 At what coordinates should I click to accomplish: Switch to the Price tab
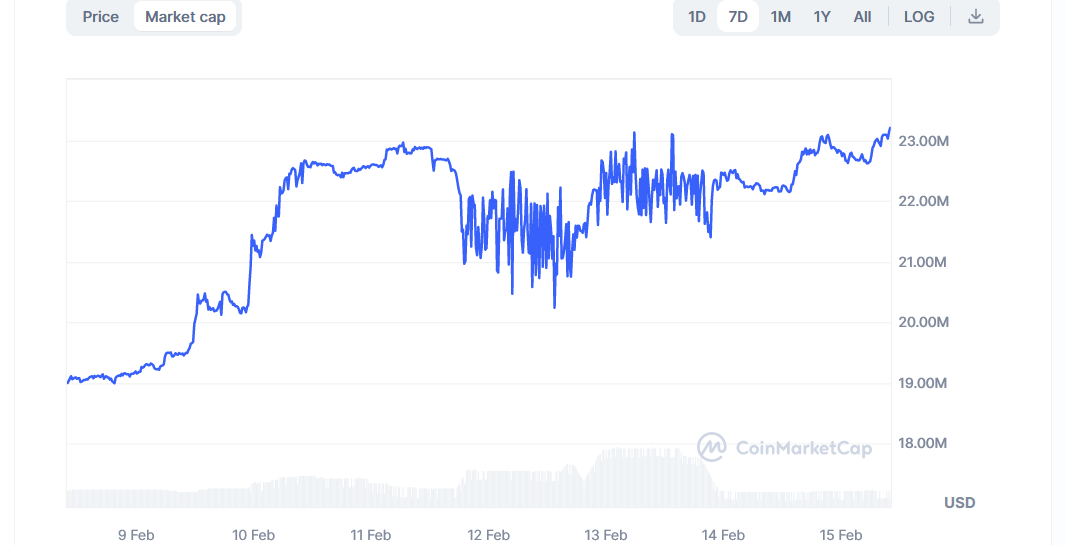[x=100, y=17]
